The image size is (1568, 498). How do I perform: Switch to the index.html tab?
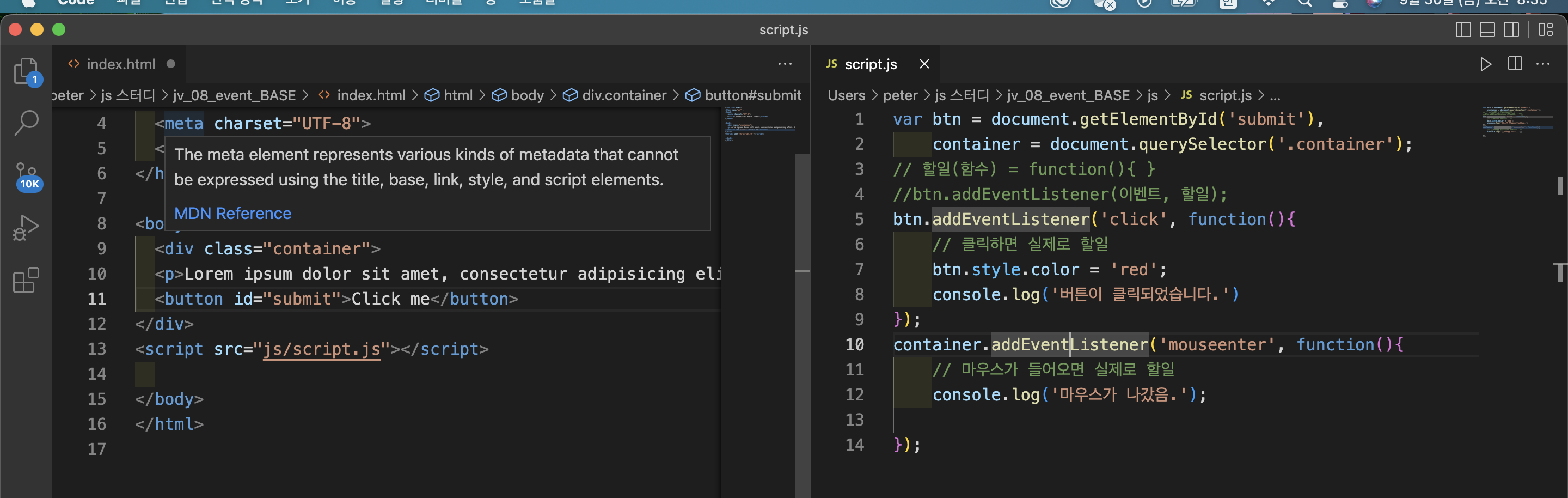click(120, 64)
